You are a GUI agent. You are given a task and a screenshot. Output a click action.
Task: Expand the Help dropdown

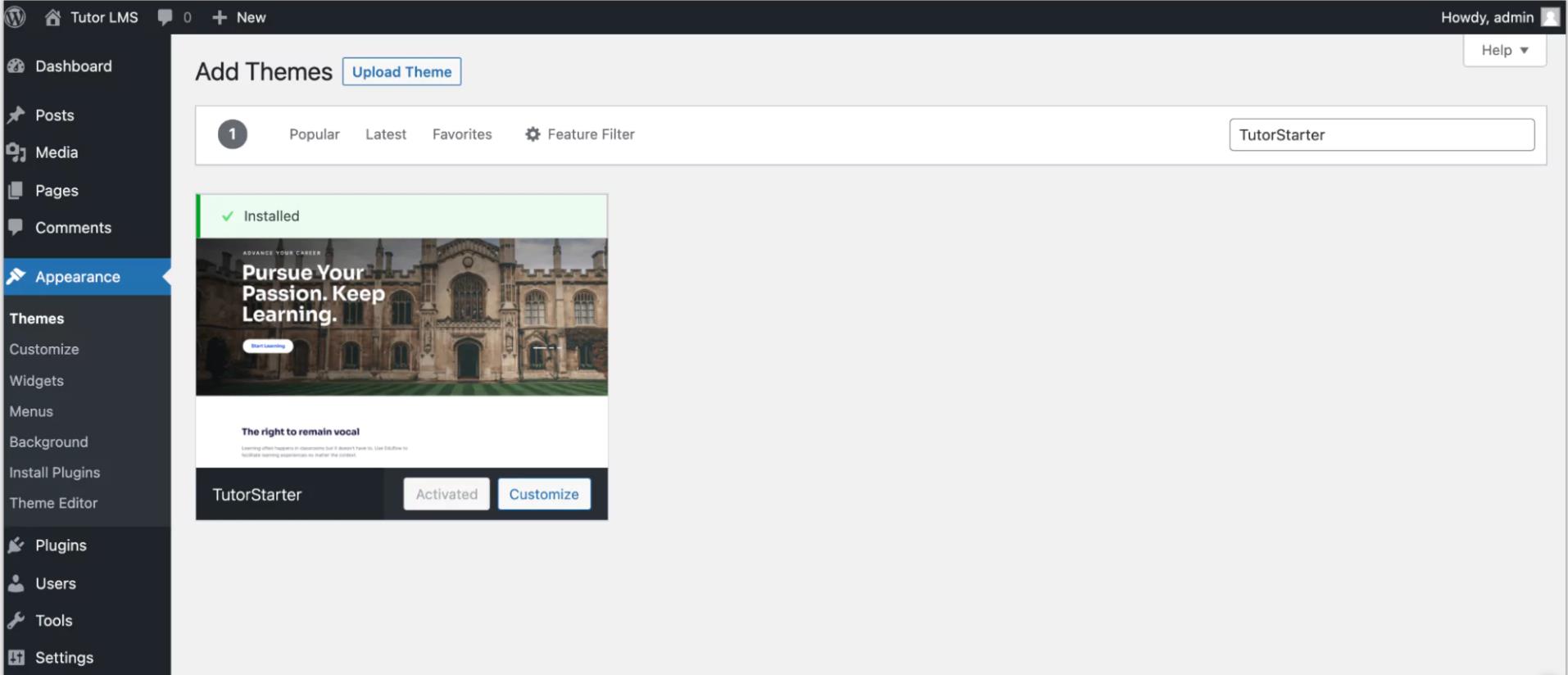tap(1505, 50)
